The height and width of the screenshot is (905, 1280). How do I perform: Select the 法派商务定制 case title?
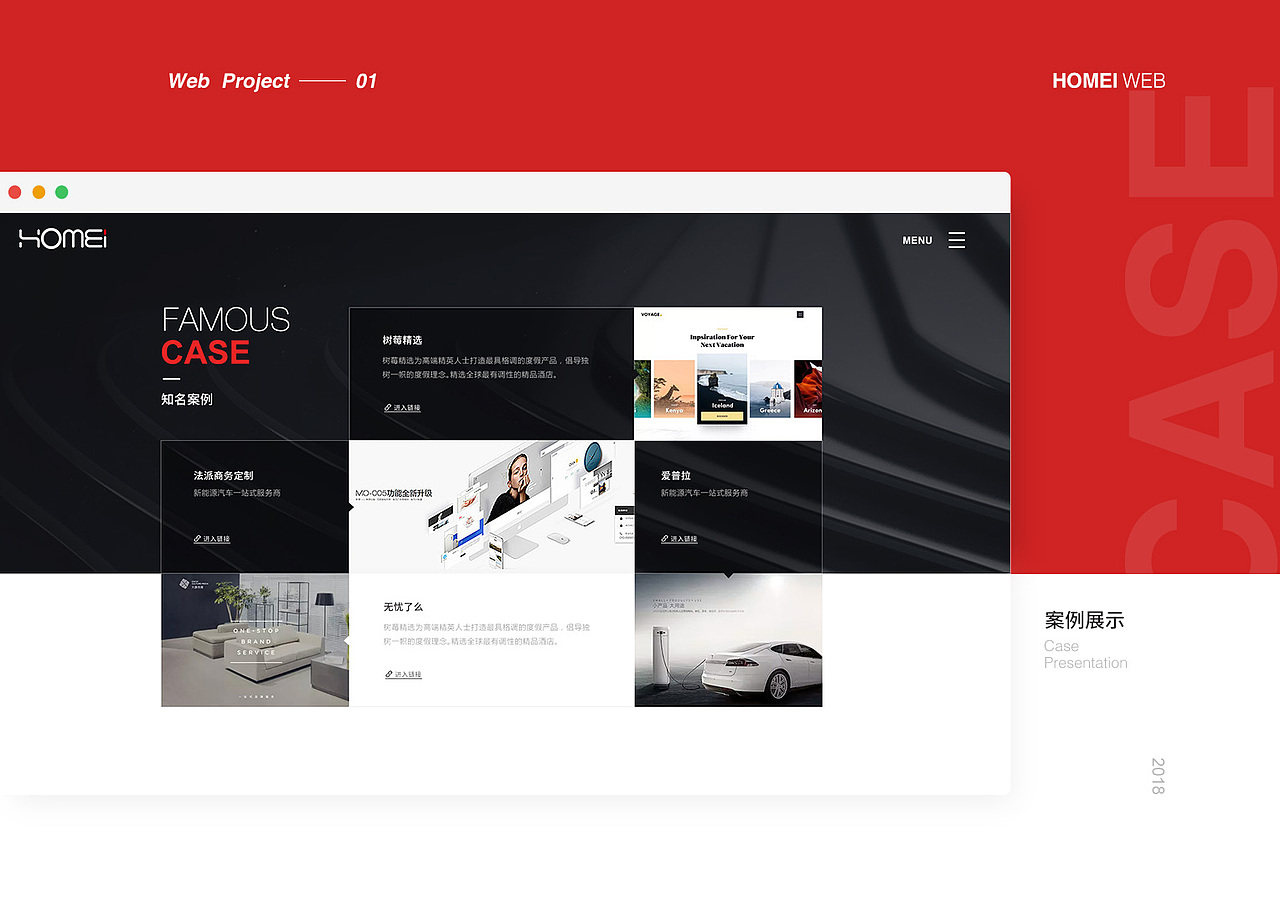224,476
